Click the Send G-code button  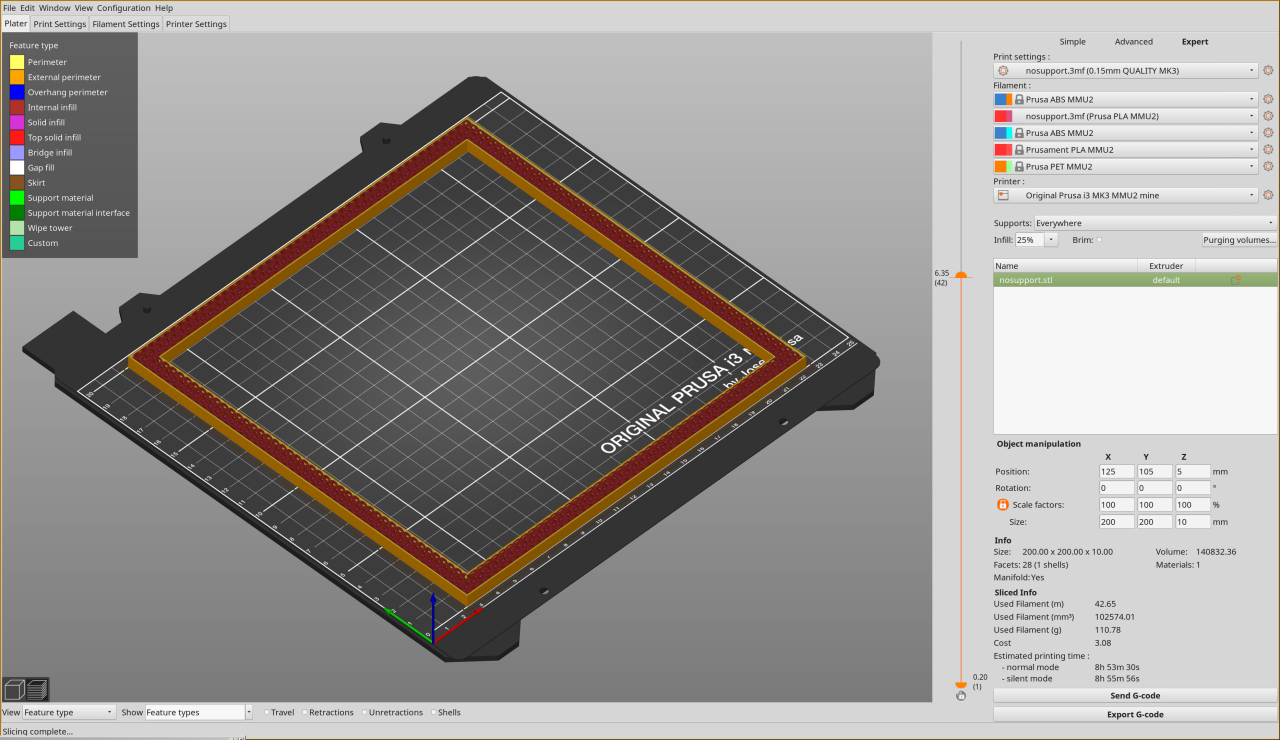pyautogui.click(x=1135, y=695)
